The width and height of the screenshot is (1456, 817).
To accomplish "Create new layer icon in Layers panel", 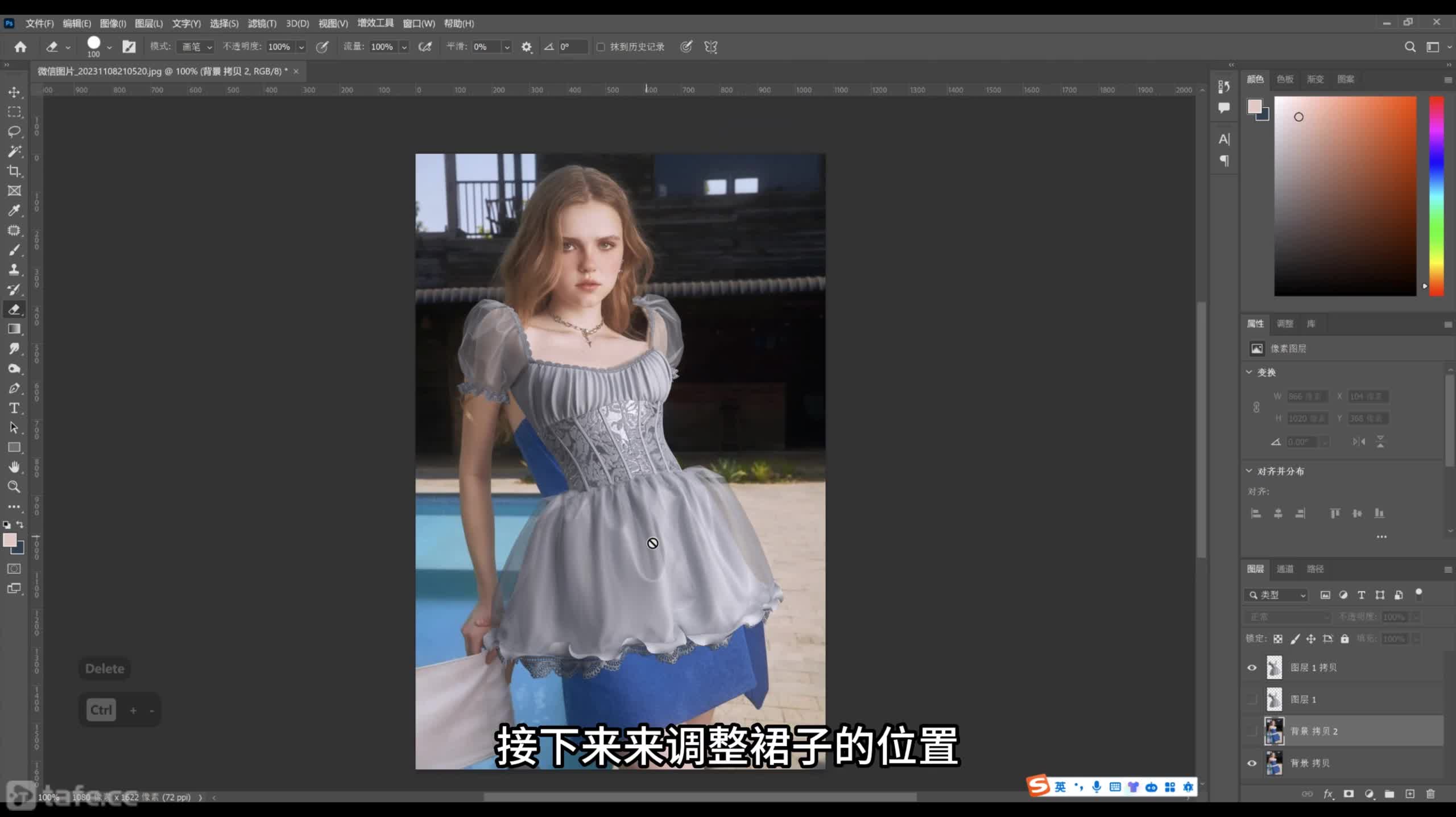I will coord(1410,794).
